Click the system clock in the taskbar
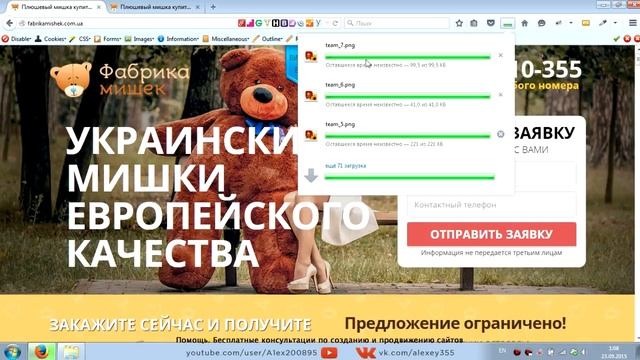This screenshot has height=360, width=640. click(x=614, y=352)
